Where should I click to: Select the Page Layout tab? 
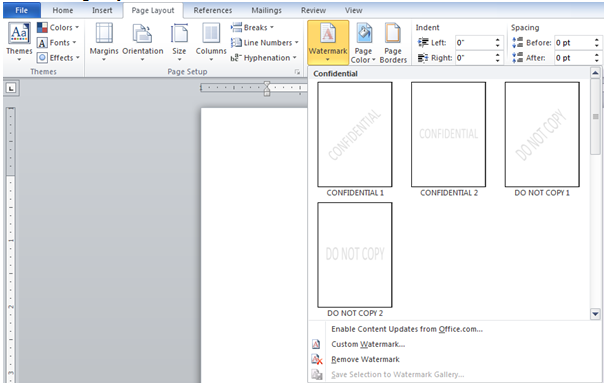[153, 10]
